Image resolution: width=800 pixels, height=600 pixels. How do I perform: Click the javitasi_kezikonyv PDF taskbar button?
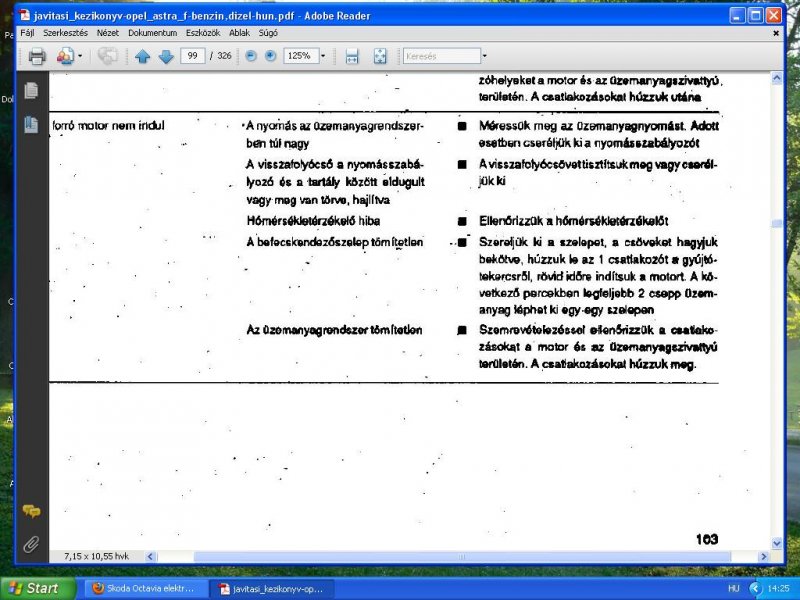click(270, 589)
